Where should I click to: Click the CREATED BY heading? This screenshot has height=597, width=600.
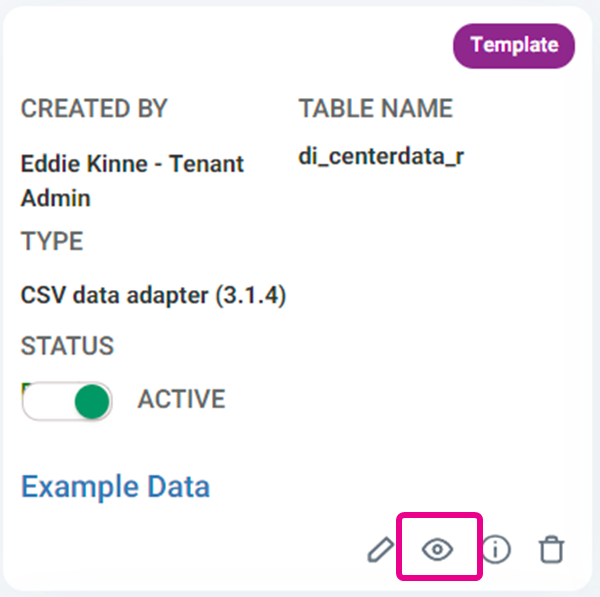(x=94, y=108)
